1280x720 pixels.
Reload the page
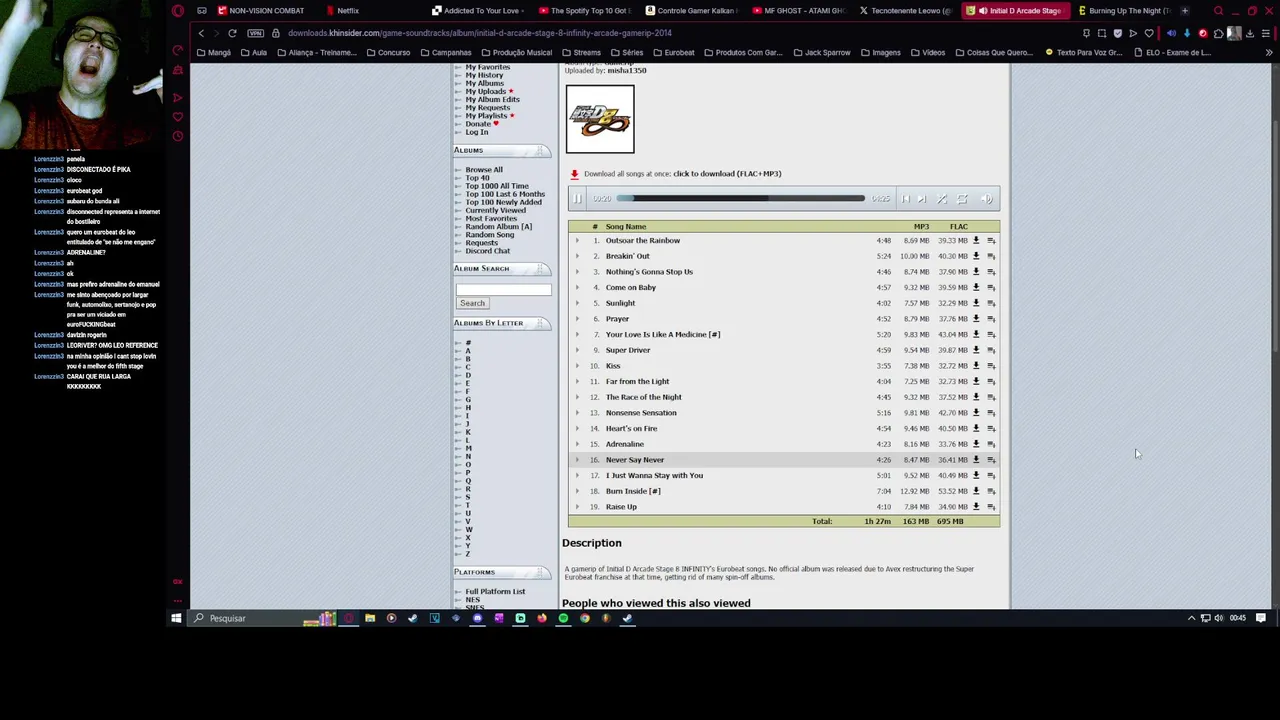(x=232, y=33)
